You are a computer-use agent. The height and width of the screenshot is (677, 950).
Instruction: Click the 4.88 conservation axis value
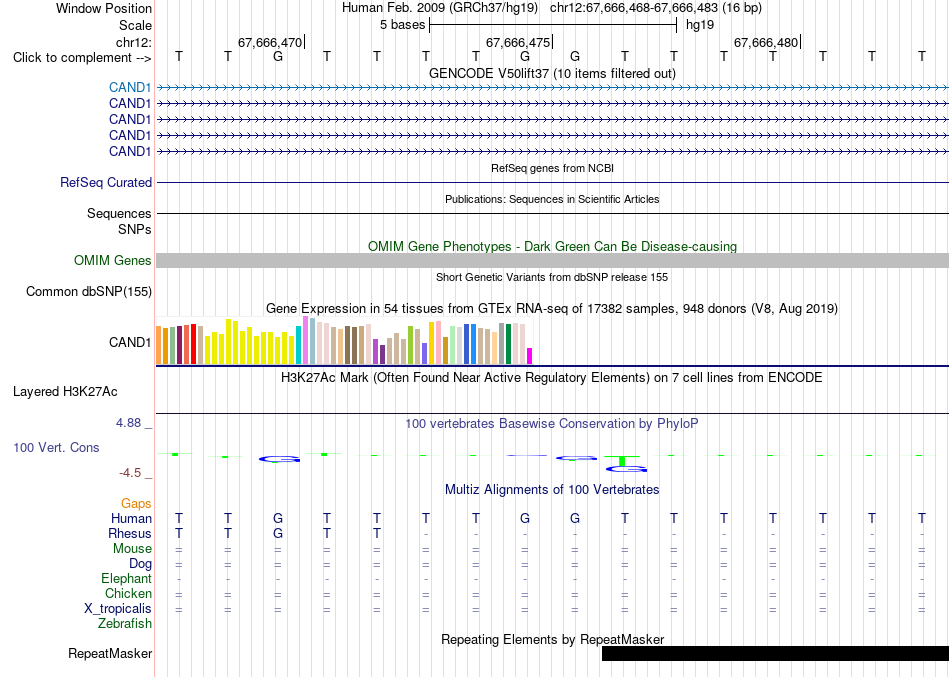pyautogui.click(x=129, y=423)
